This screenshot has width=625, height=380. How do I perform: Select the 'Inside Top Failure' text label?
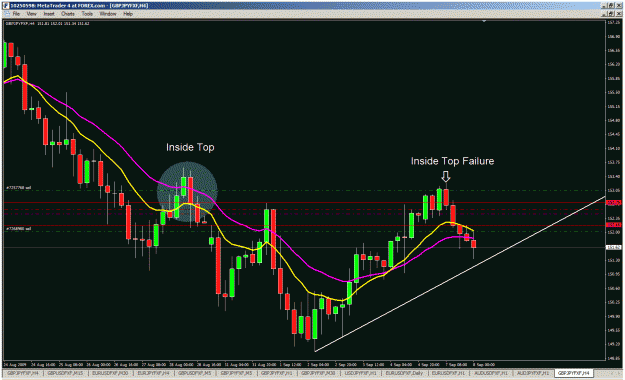(x=452, y=161)
